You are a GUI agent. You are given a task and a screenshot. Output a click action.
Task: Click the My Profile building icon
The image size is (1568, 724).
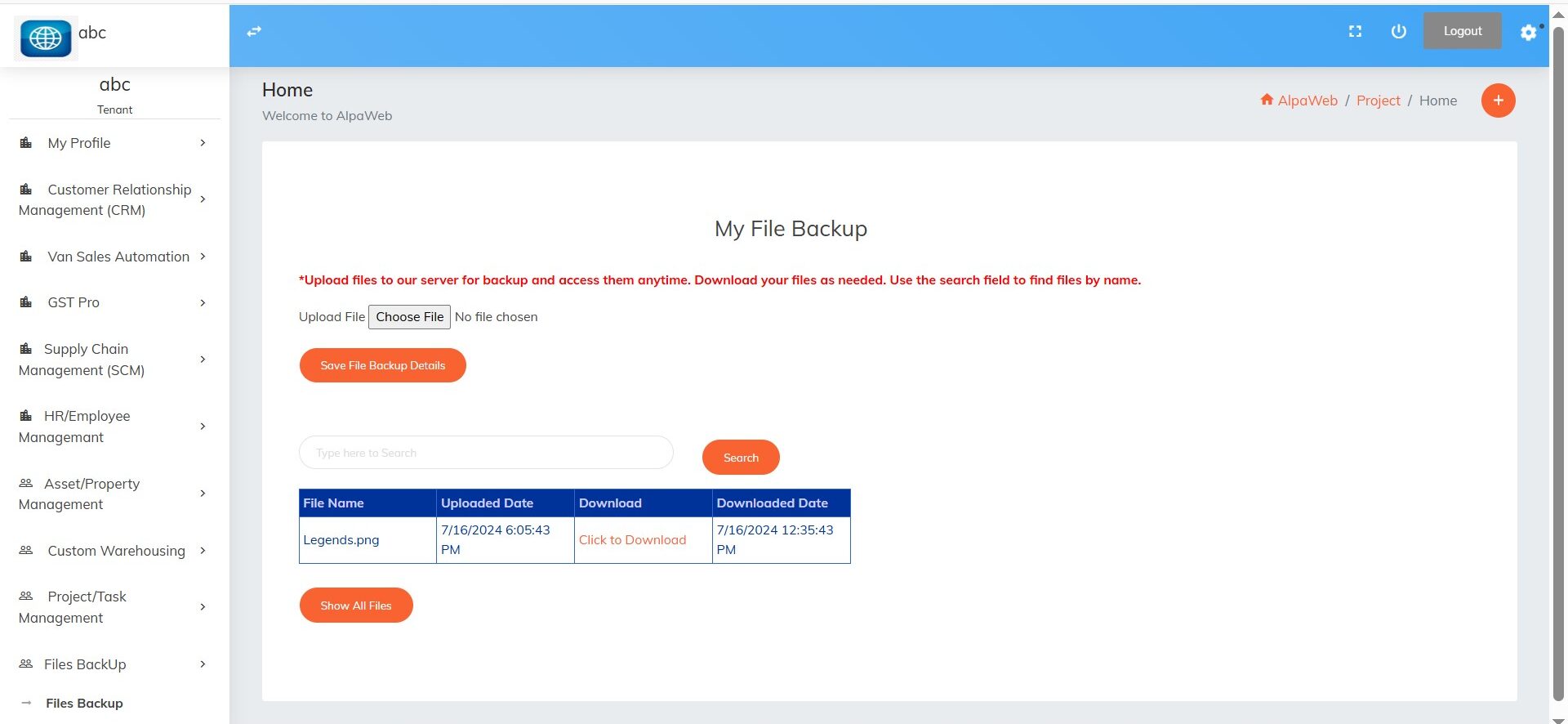click(x=26, y=143)
